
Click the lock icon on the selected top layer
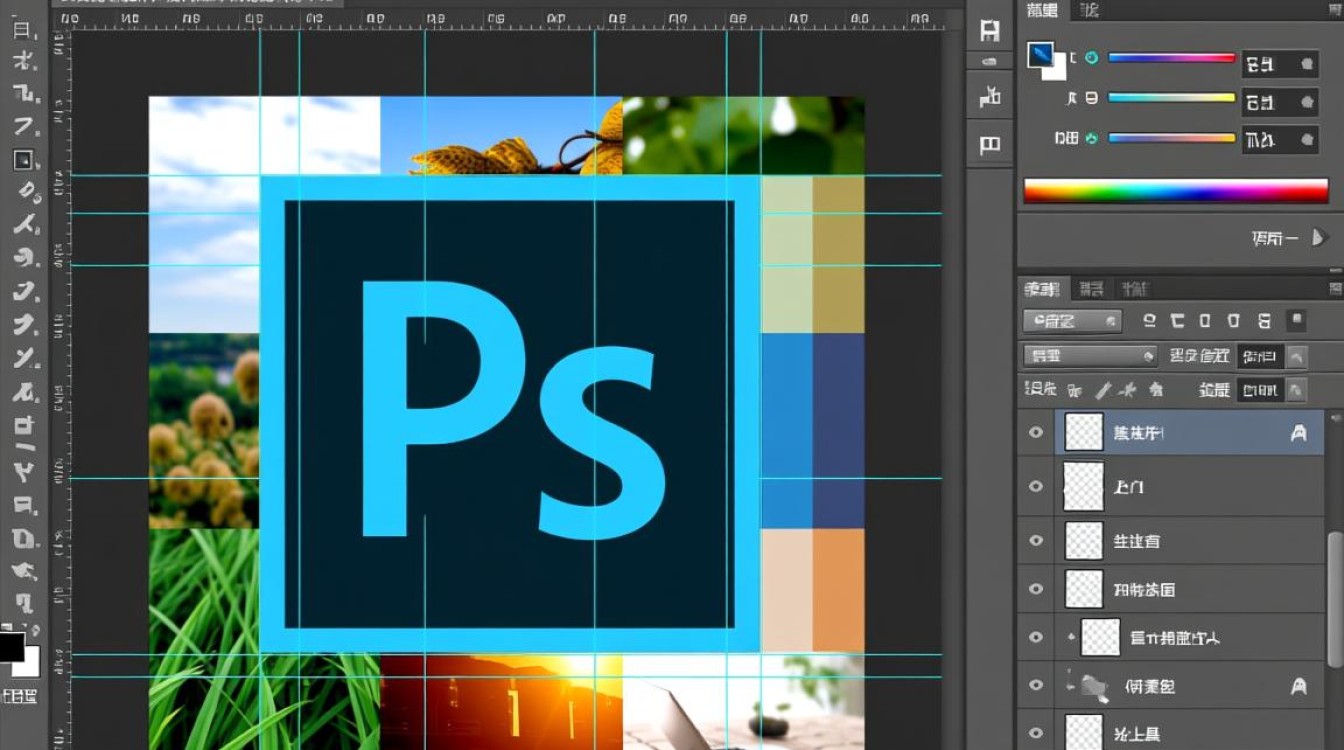[x=1298, y=433]
